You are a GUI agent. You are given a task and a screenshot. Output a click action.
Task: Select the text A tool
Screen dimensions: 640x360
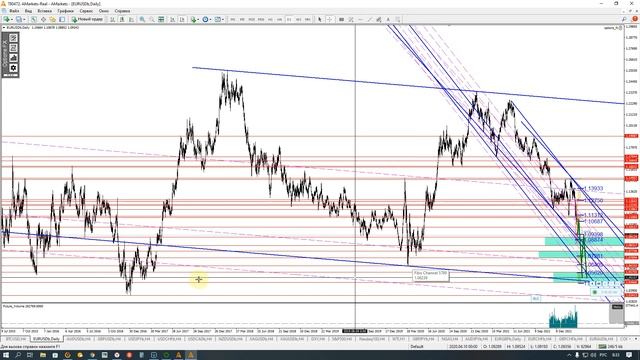(388, 19)
